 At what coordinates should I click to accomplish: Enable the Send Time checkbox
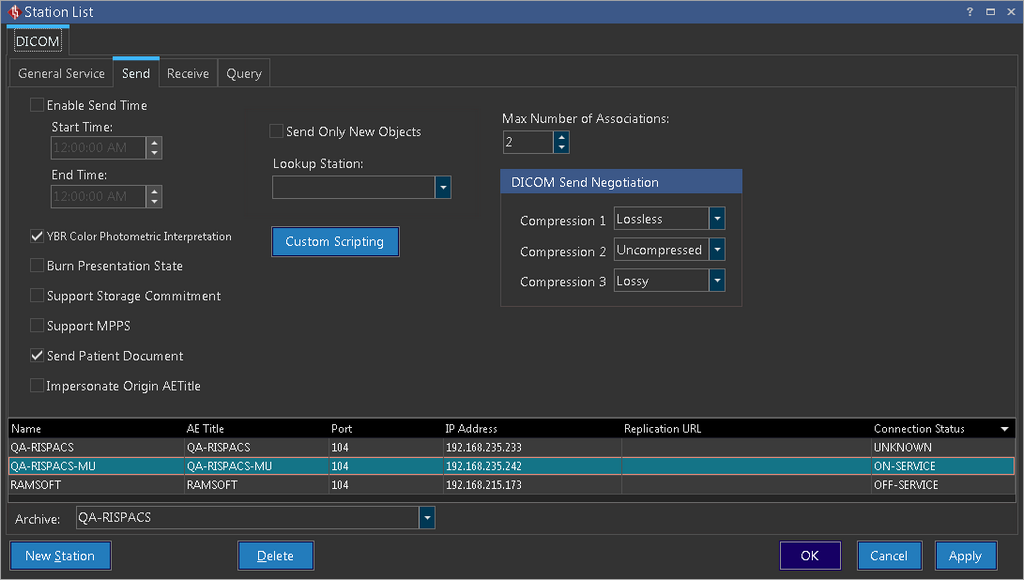pos(38,105)
